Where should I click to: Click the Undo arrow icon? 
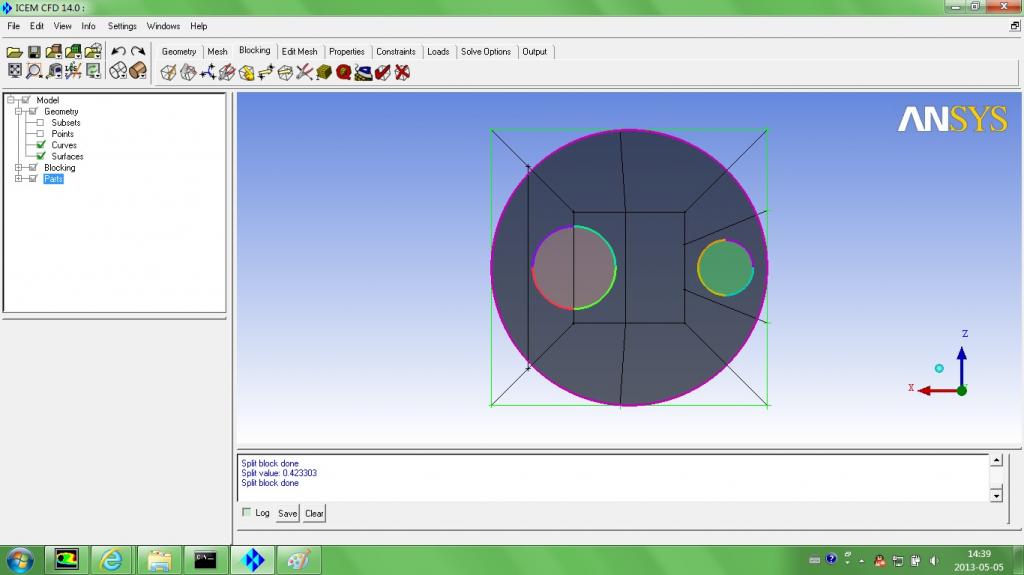[118, 52]
